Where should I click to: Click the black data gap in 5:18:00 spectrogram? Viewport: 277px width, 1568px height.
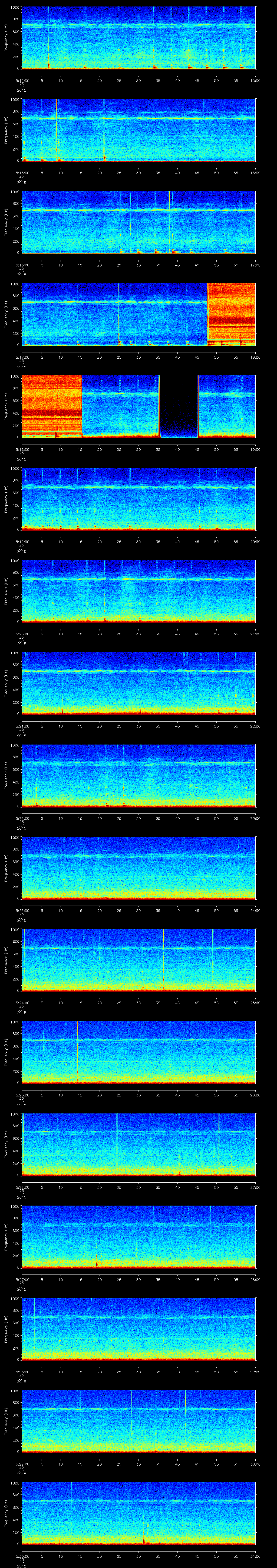tap(179, 407)
